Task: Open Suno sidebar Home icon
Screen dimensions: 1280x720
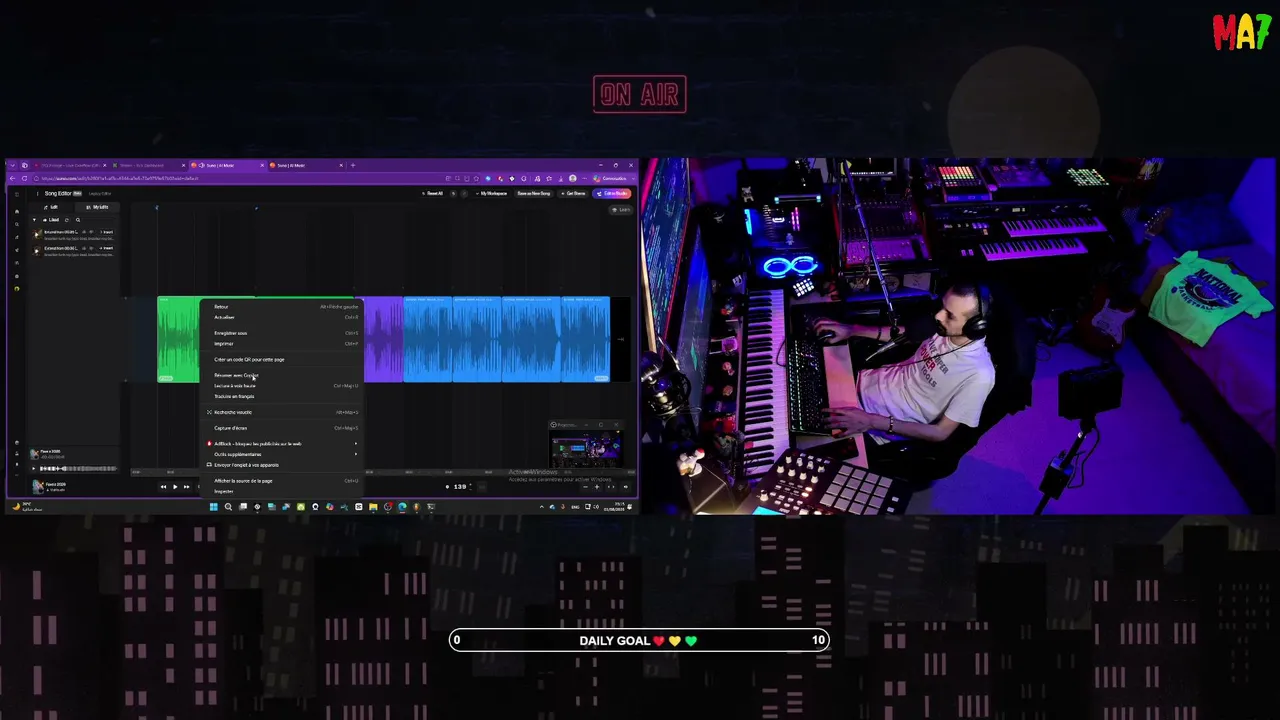Action: tap(16, 211)
